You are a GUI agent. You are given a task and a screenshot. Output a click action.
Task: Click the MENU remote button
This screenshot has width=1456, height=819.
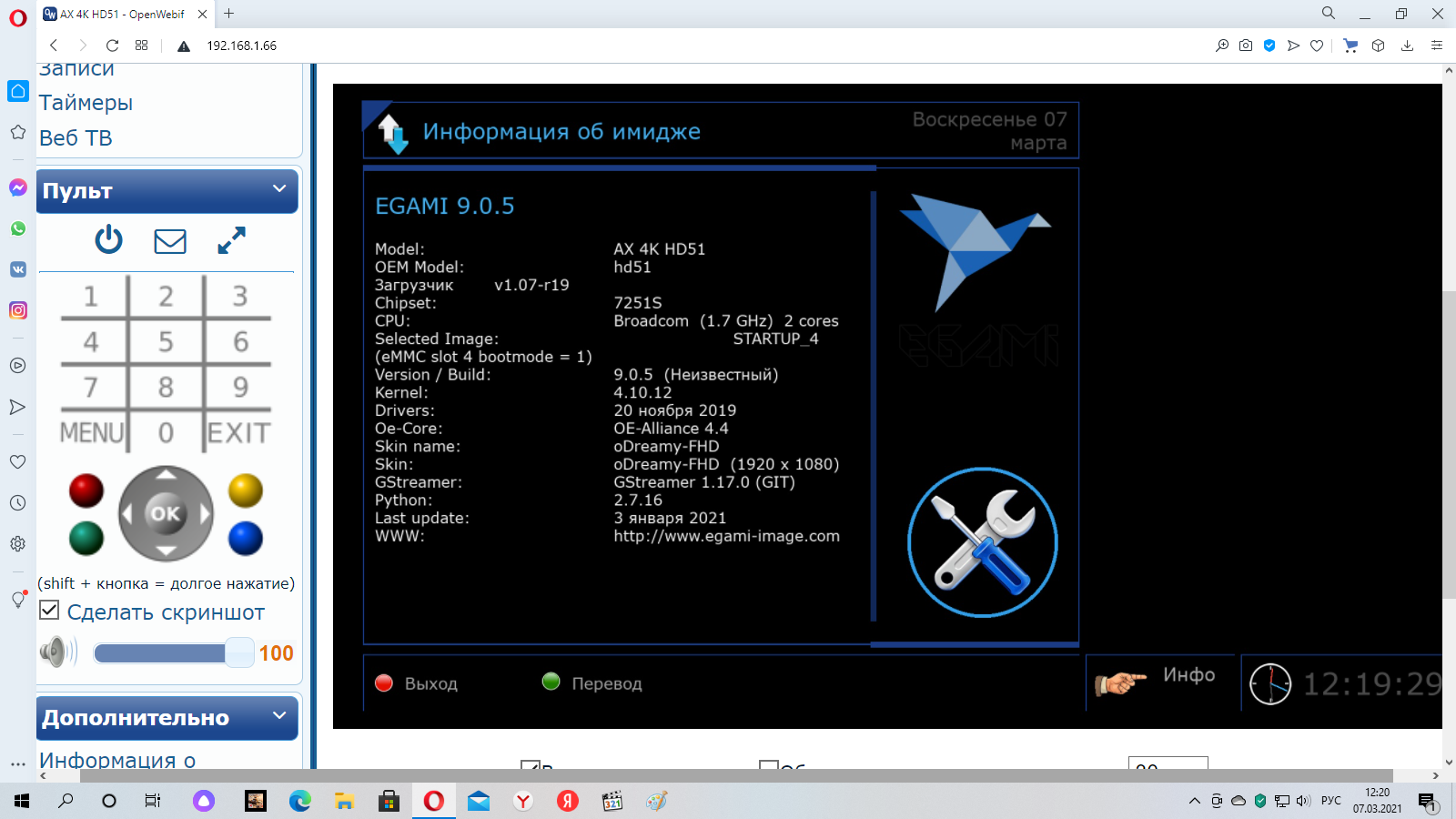(92, 433)
